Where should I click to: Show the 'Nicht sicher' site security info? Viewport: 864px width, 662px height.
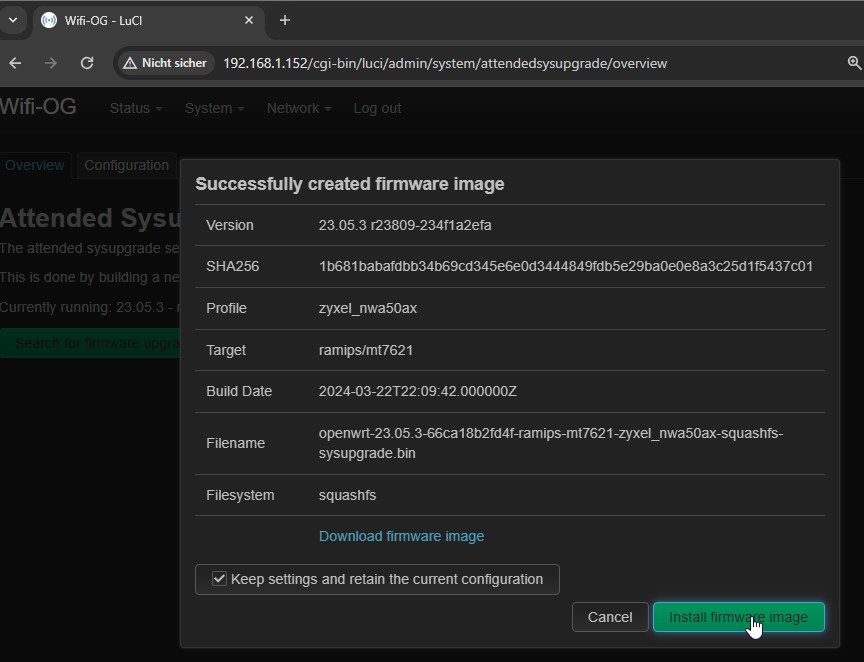coord(165,63)
